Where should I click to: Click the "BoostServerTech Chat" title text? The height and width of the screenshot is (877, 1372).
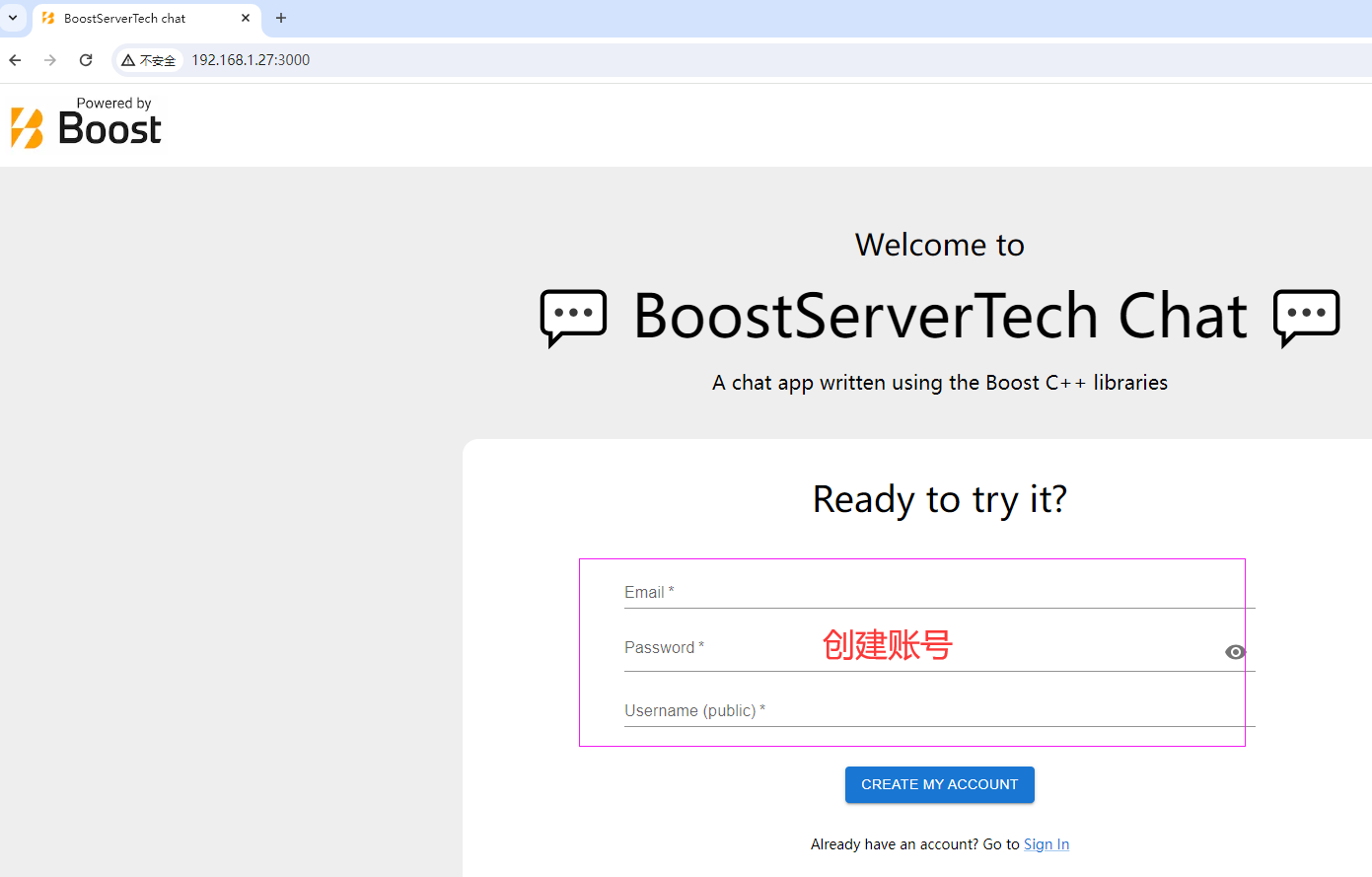click(x=940, y=316)
